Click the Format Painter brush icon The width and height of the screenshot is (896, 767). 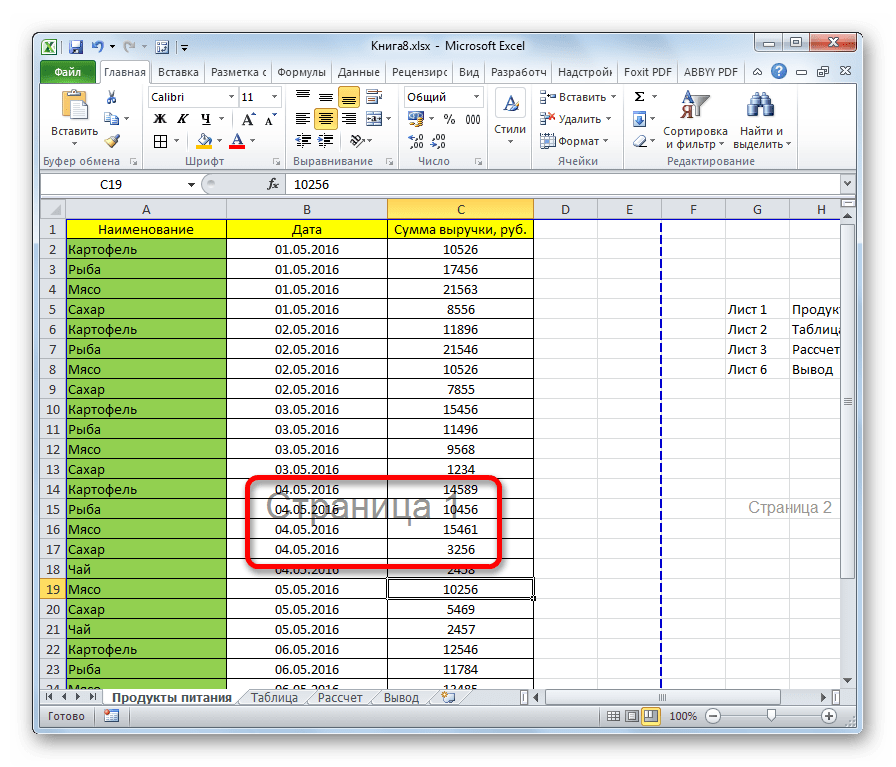point(112,141)
